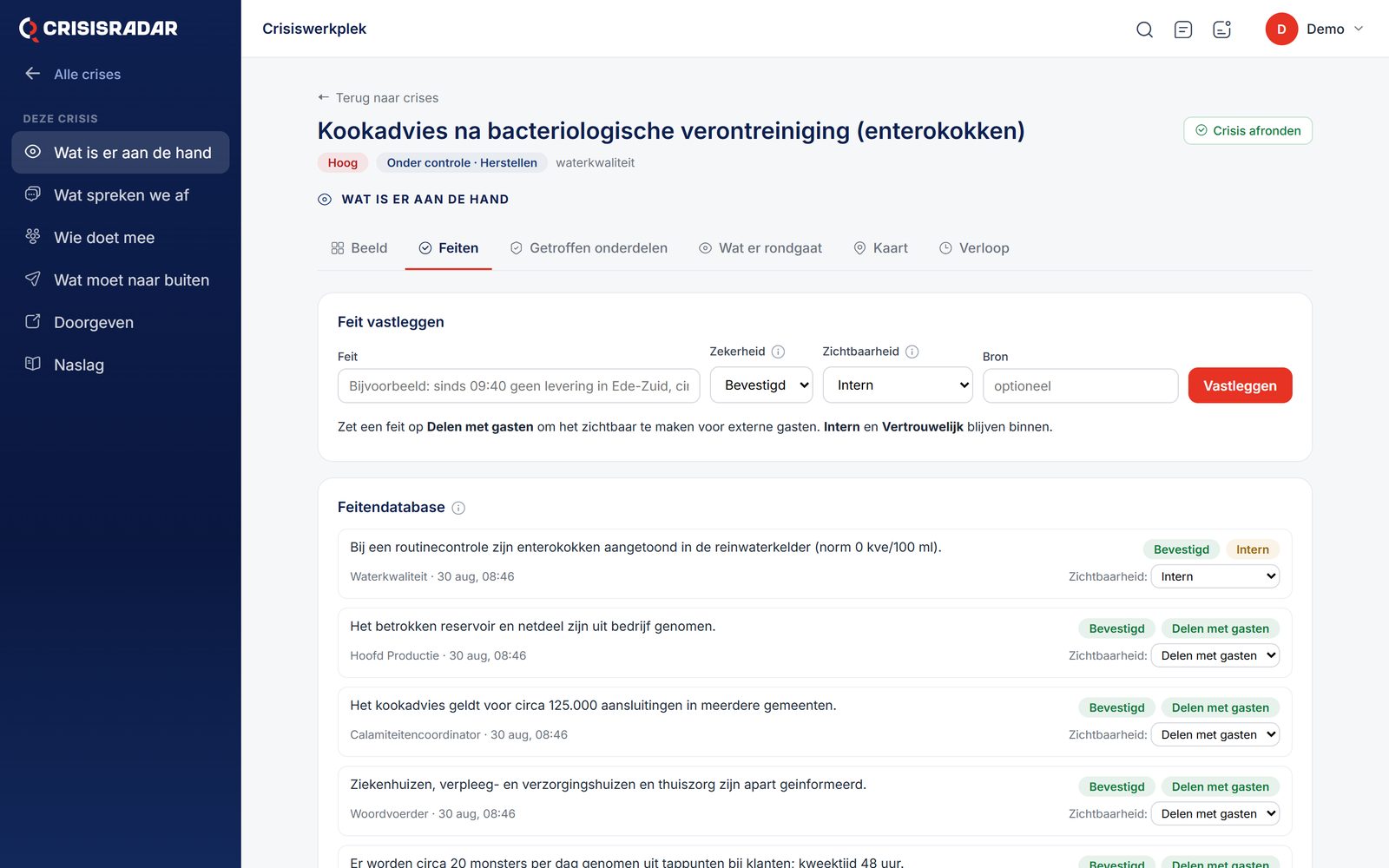Open the messages icon in top bar
1389x868 pixels.
tap(1182, 30)
